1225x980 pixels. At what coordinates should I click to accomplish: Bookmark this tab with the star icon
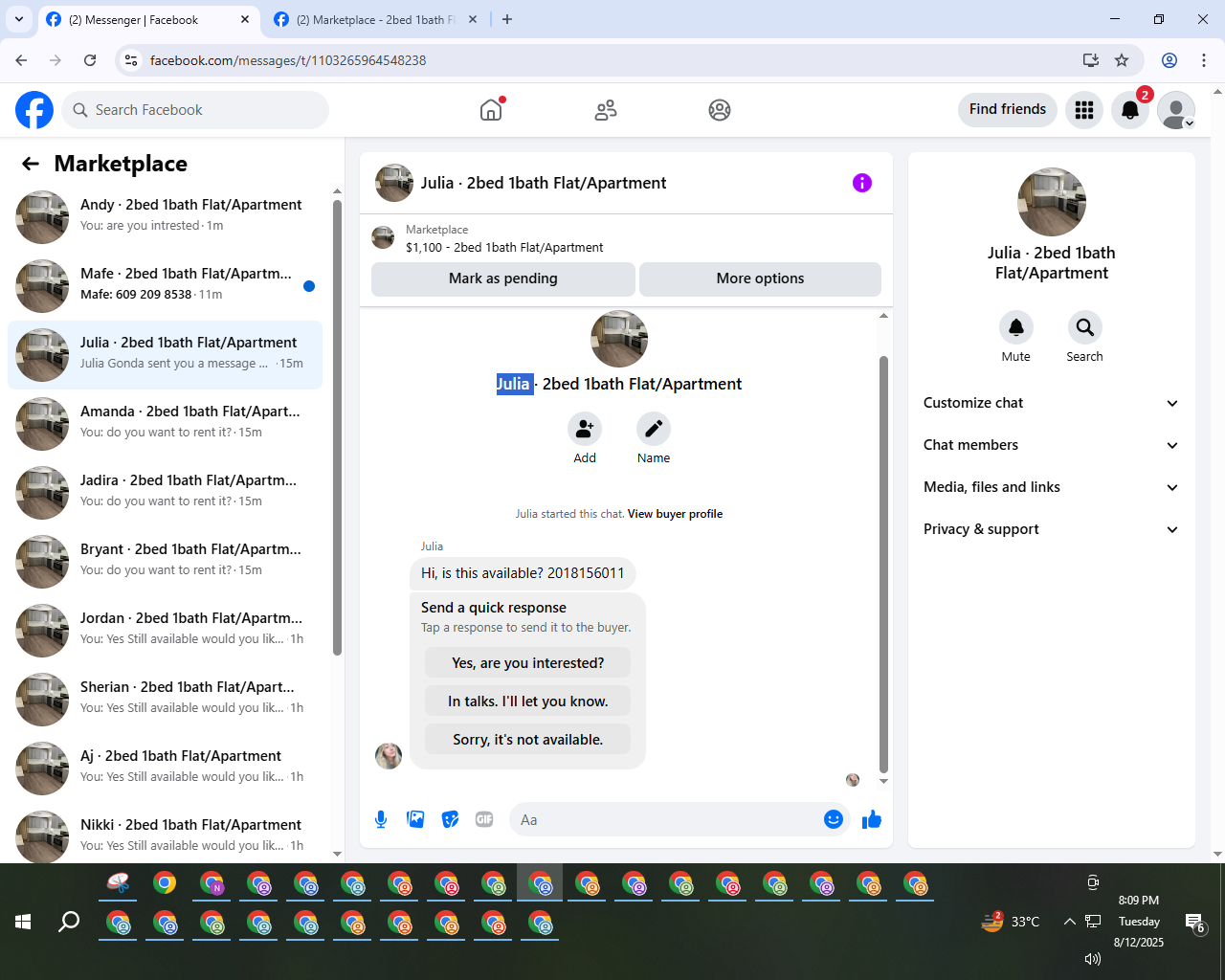[x=1122, y=60]
